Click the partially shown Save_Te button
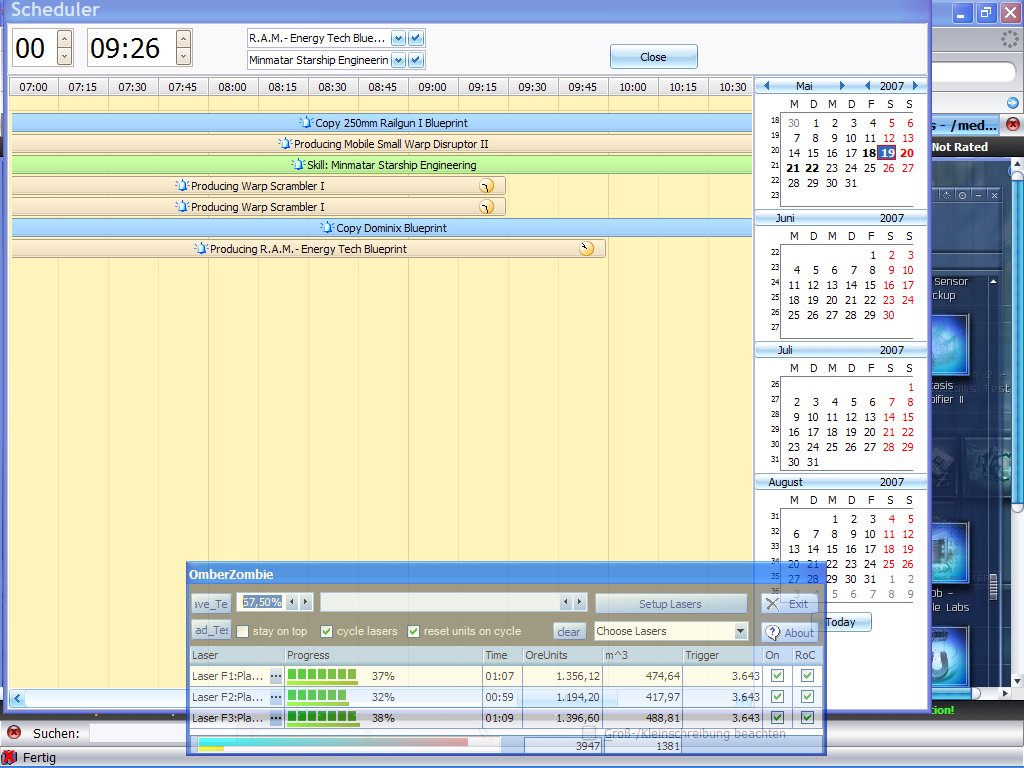This screenshot has width=1024, height=768. 211,603
